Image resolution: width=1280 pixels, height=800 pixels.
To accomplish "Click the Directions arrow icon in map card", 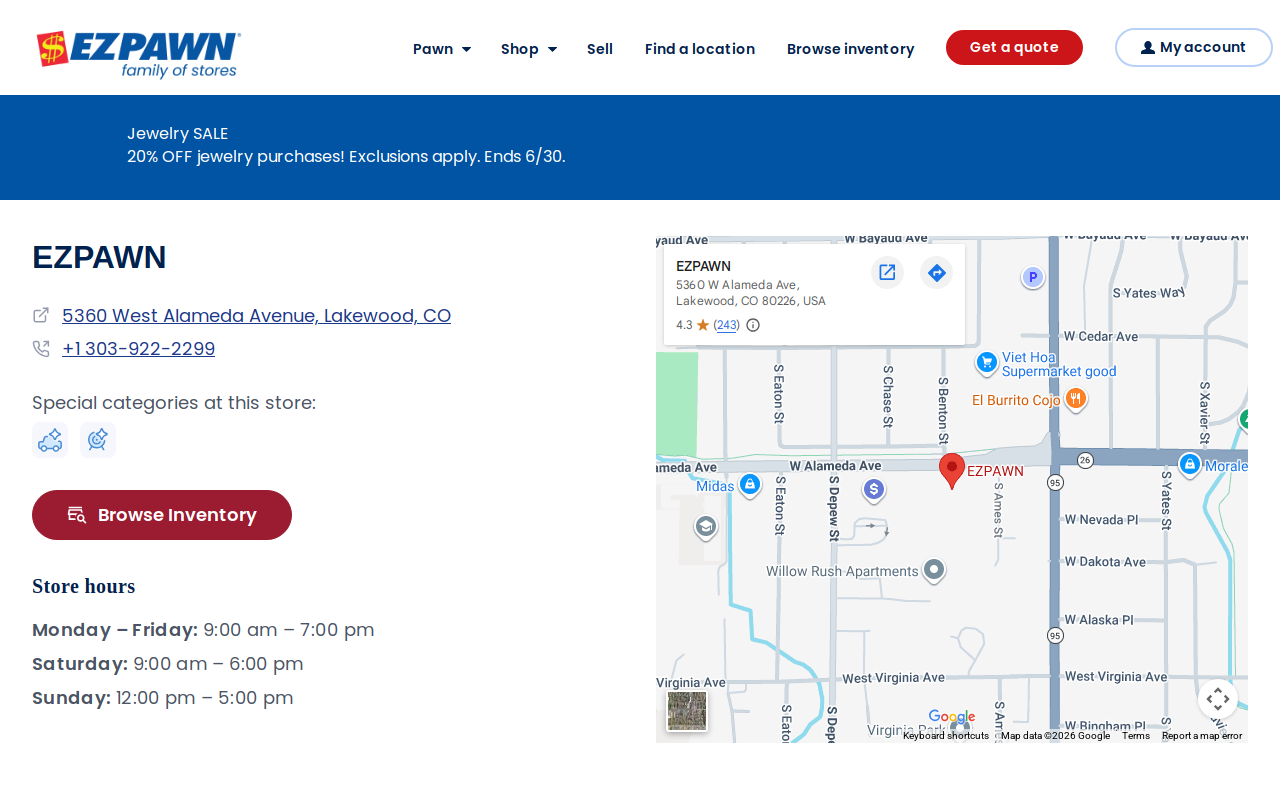I will click(936, 272).
